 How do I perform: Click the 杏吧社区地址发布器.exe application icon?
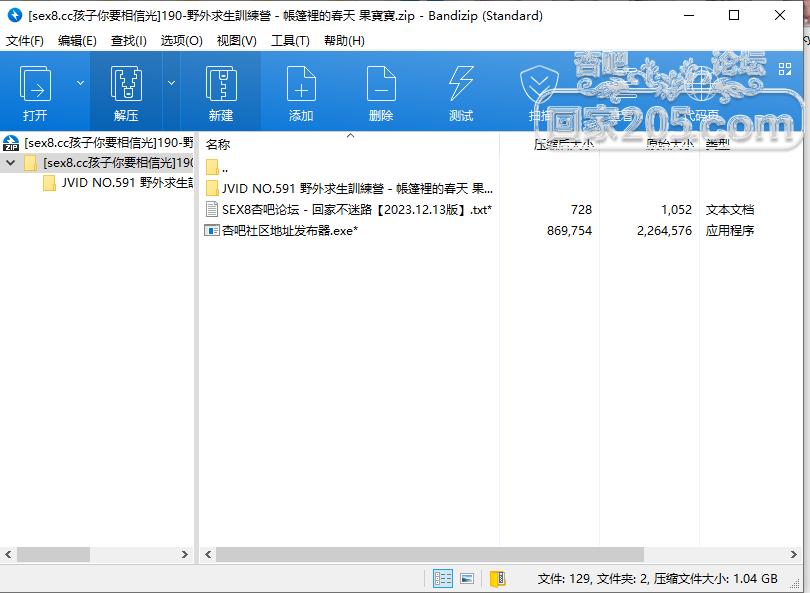(x=212, y=230)
